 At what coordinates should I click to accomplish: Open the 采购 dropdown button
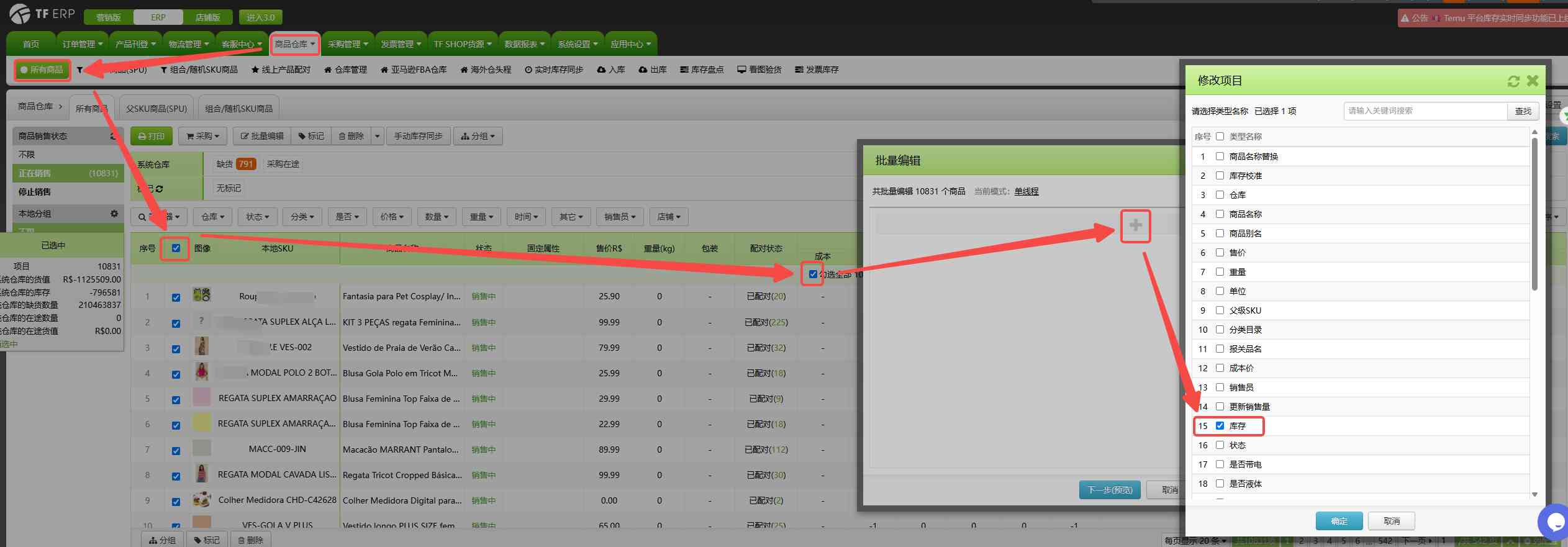(203, 136)
